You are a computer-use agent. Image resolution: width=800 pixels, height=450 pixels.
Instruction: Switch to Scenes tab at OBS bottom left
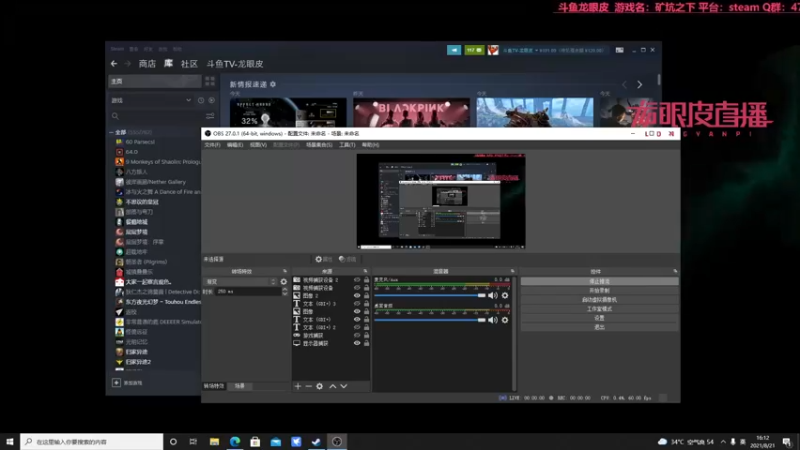(x=240, y=386)
